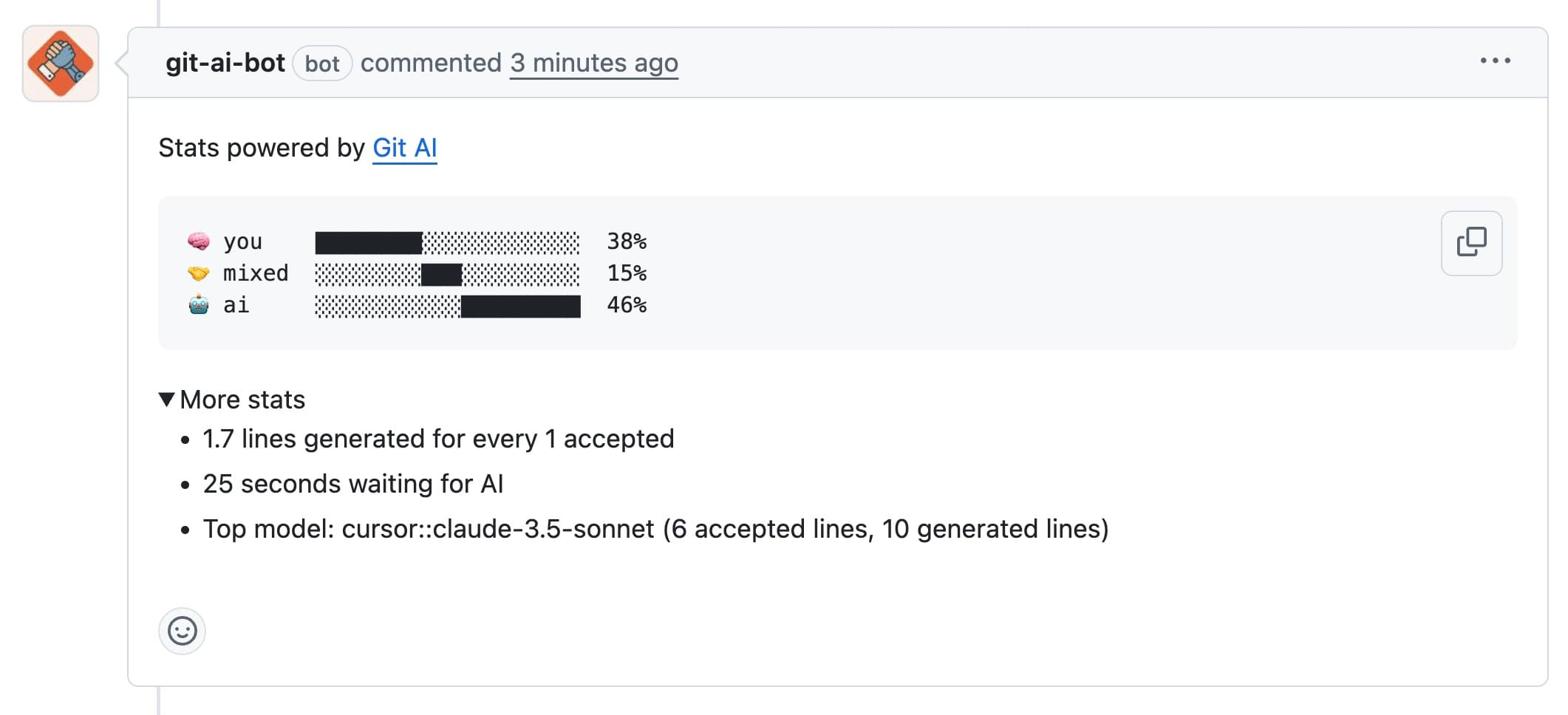Image resolution: width=1568 pixels, height=715 pixels.
Task: Click the brain emoji beside "you"
Action: click(198, 242)
